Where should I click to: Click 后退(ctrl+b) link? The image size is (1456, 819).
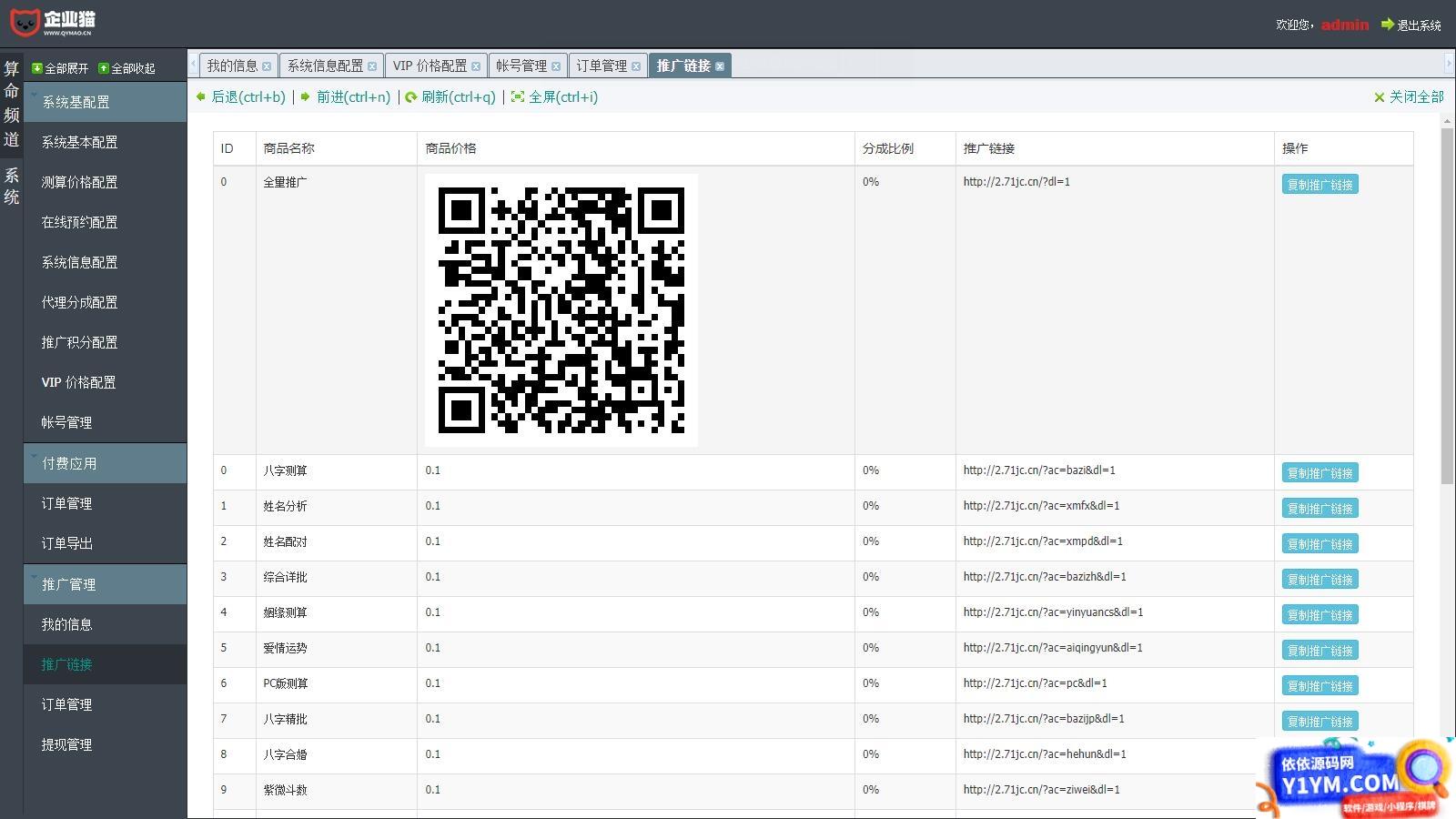[248, 96]
